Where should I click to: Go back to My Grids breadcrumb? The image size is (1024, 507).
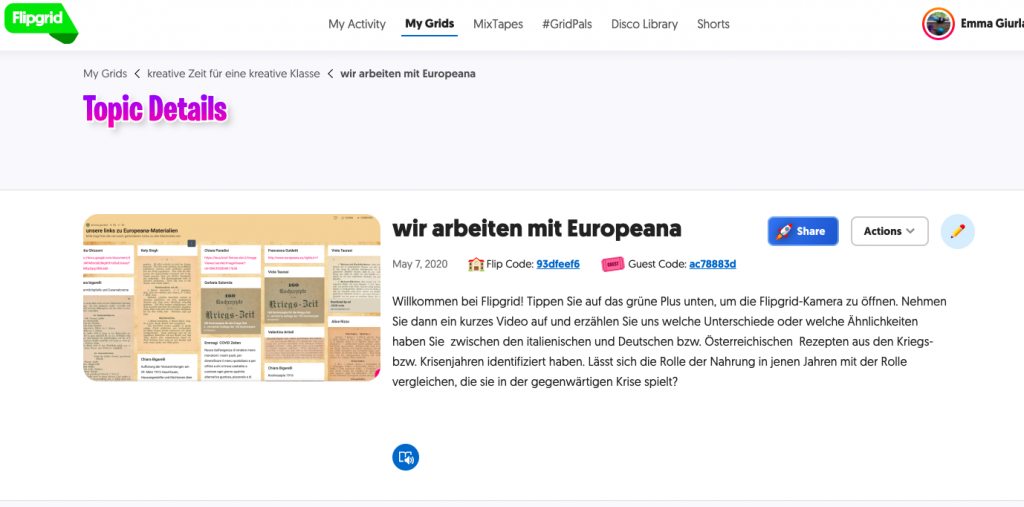tap(105, 74)
